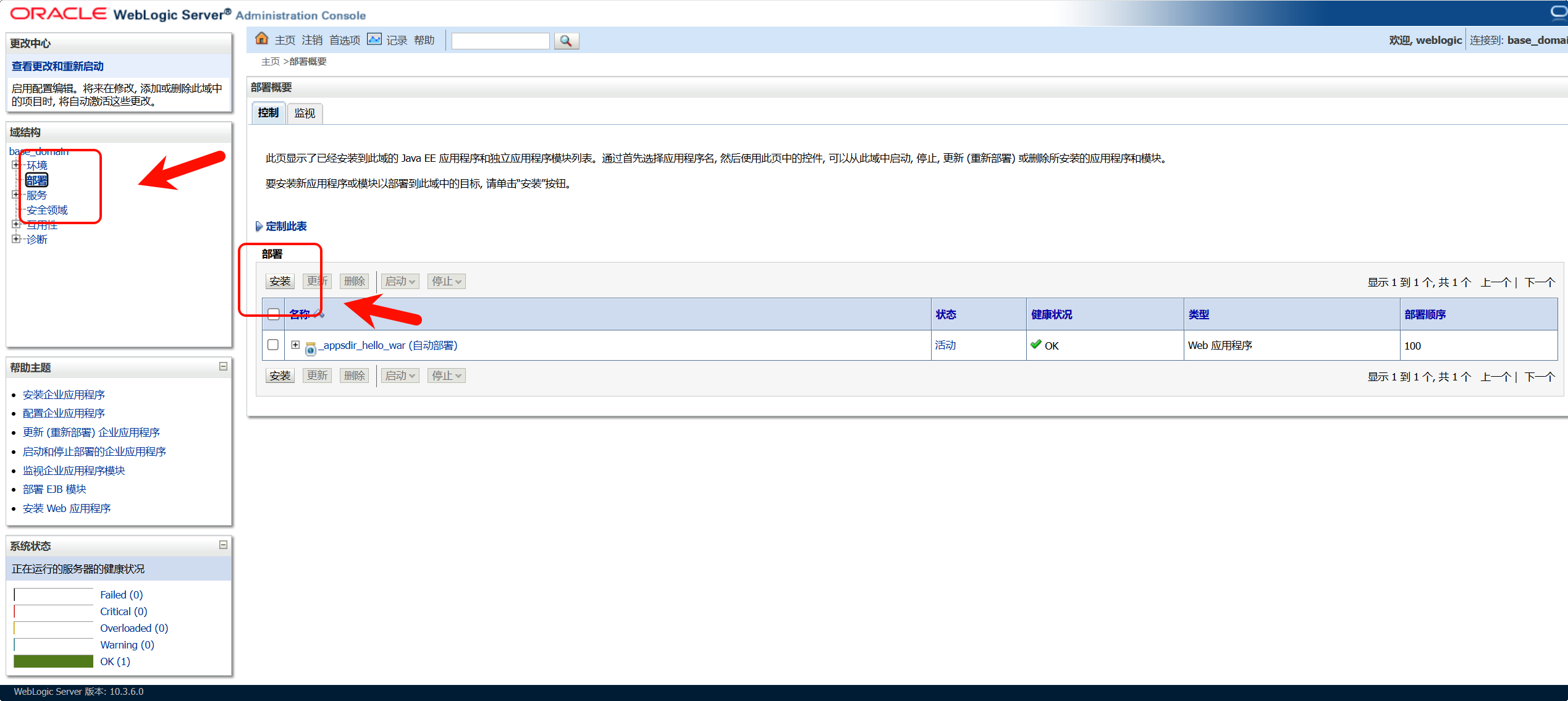Expand the 定制此表 disclosure triangle
1568x701 pixels.
coord(259,226)
